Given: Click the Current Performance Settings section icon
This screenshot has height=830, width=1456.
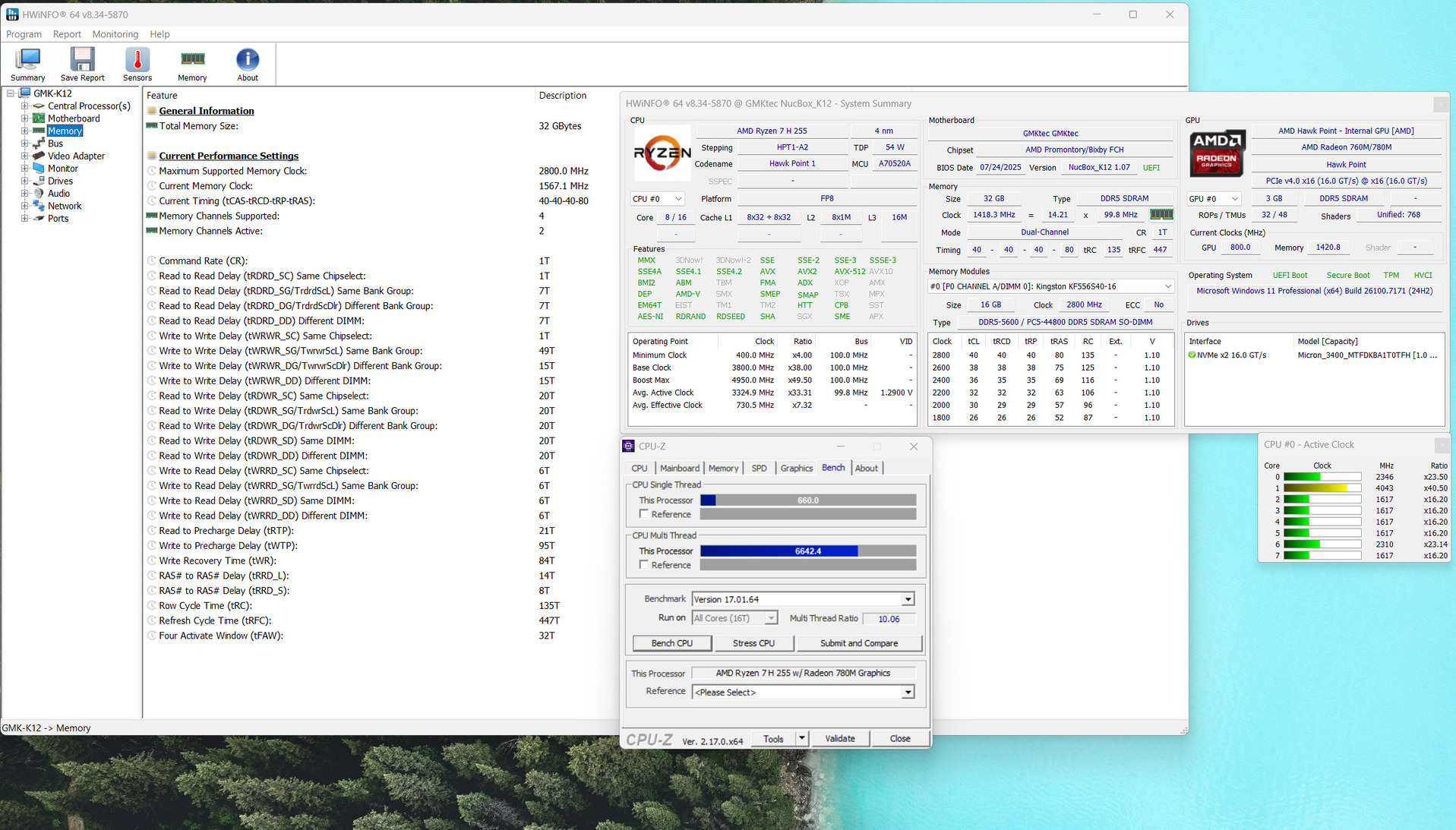Looking at the screenshot, I should (152, 156).
